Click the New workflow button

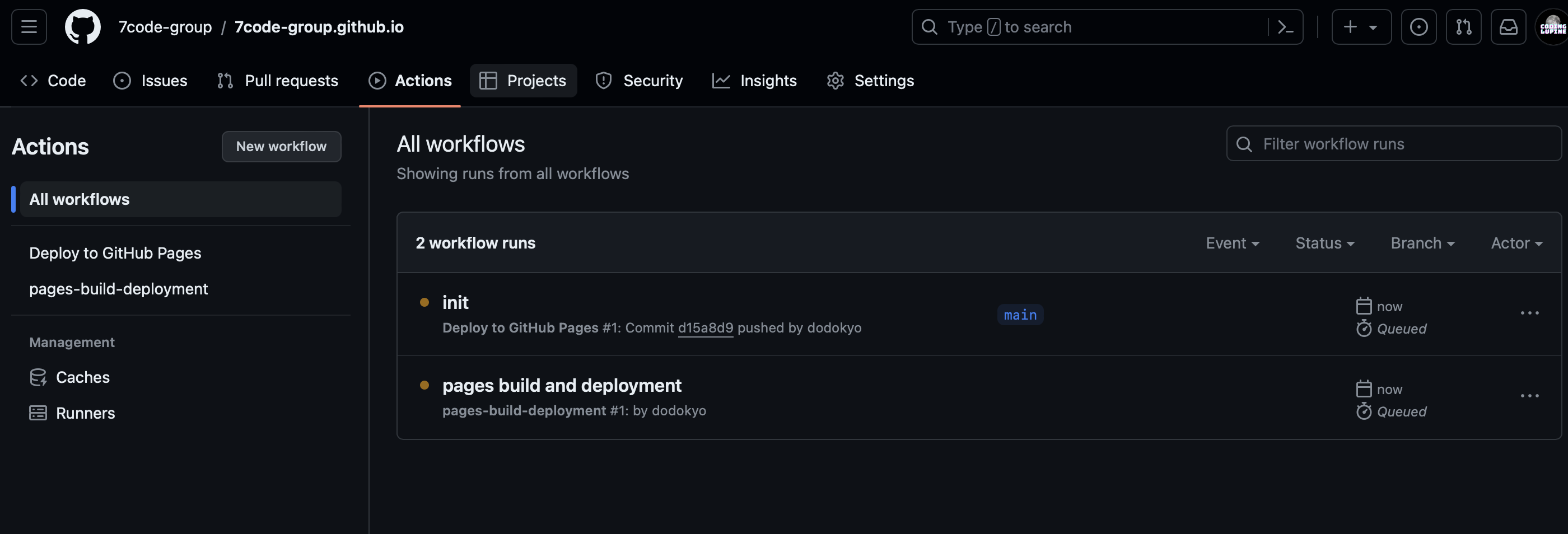281,147
